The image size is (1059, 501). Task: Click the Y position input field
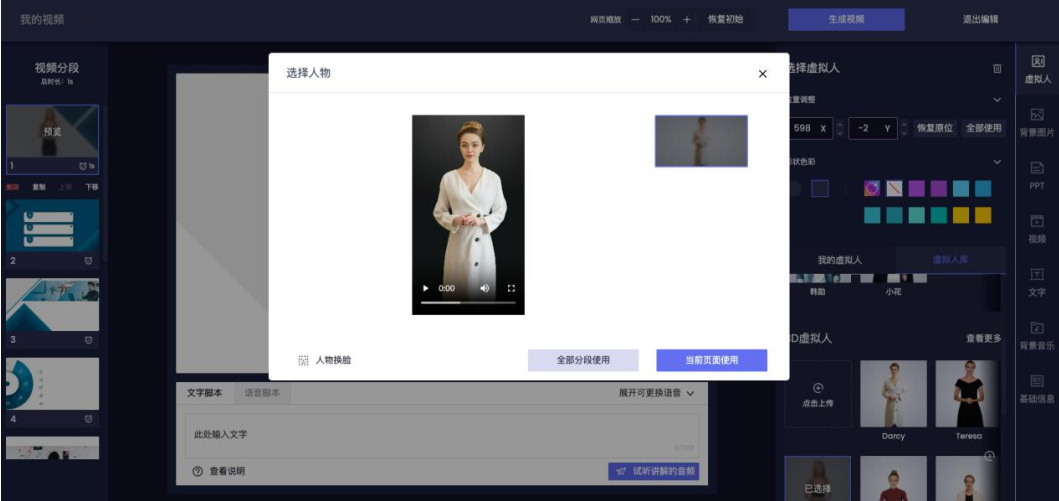[x=873, y=128]
